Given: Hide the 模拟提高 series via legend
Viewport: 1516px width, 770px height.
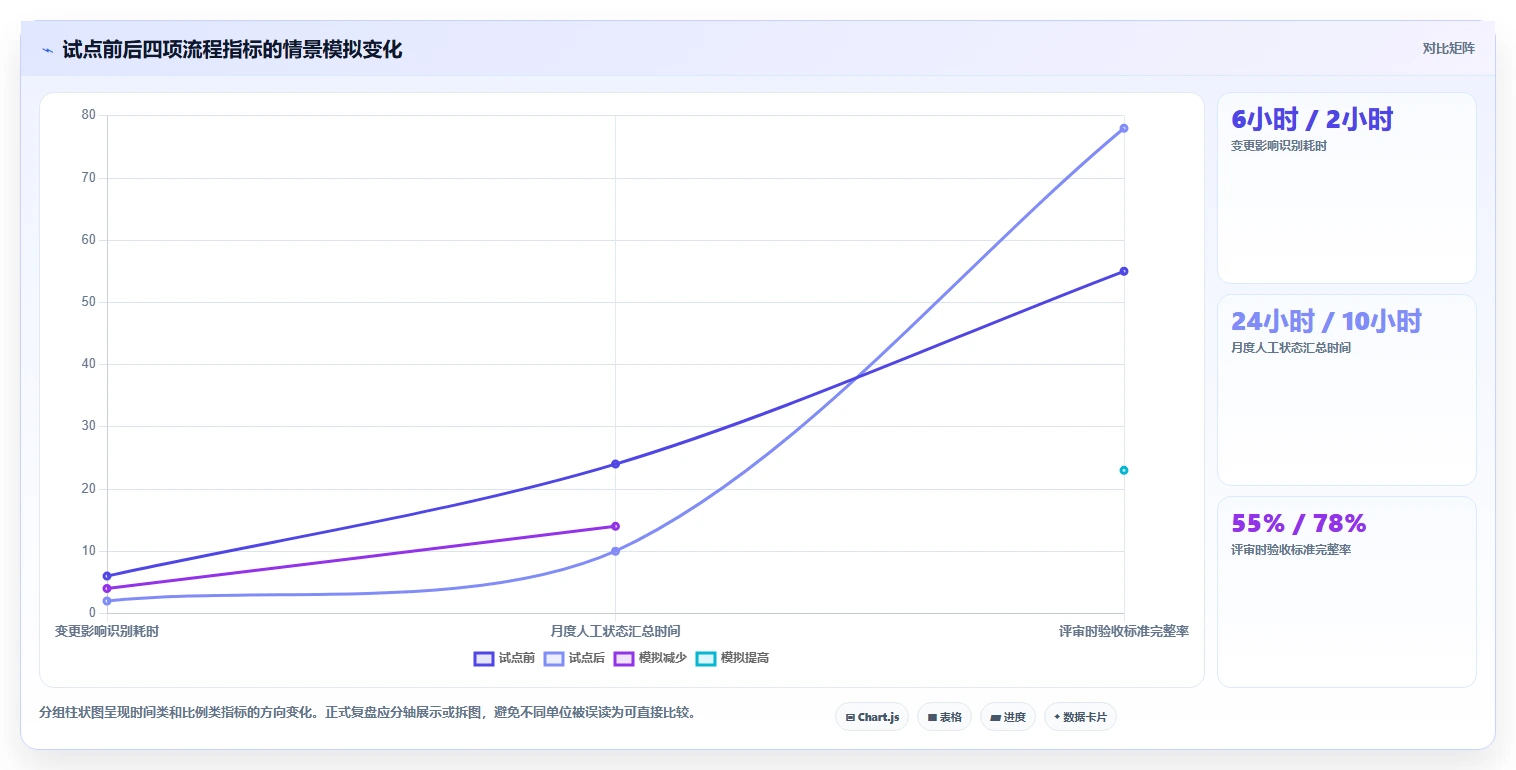Looking at the screenshot, I should click(x=732, y=658).
